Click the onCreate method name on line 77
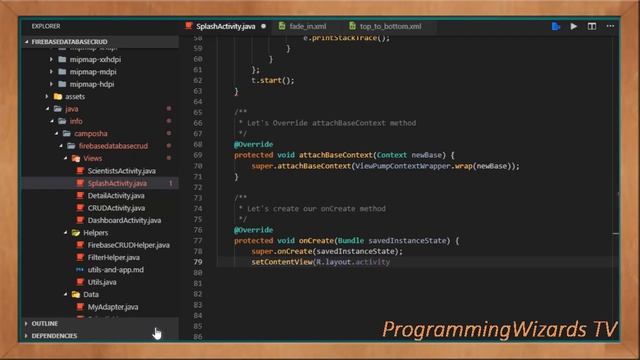Image resolution: width=640 pixels, height=360 pixels. pyautogui.click(x=316, y=241)
